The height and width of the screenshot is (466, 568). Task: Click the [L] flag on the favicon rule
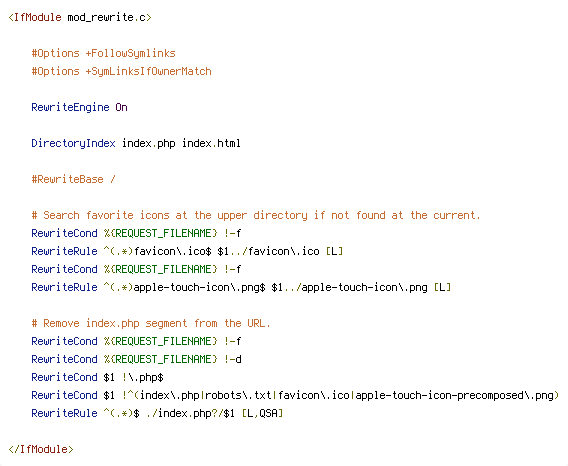pyautogui.click(x=334, y=251)
